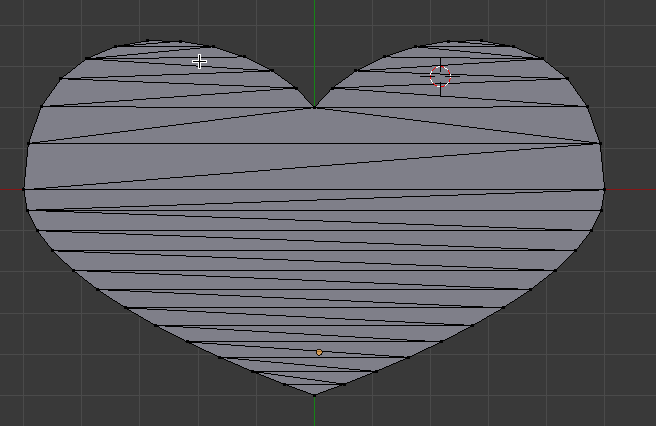This screenshot has width=656, height=426.
Task: Pick the rightmost vertex of the heart
Action: 605,188
